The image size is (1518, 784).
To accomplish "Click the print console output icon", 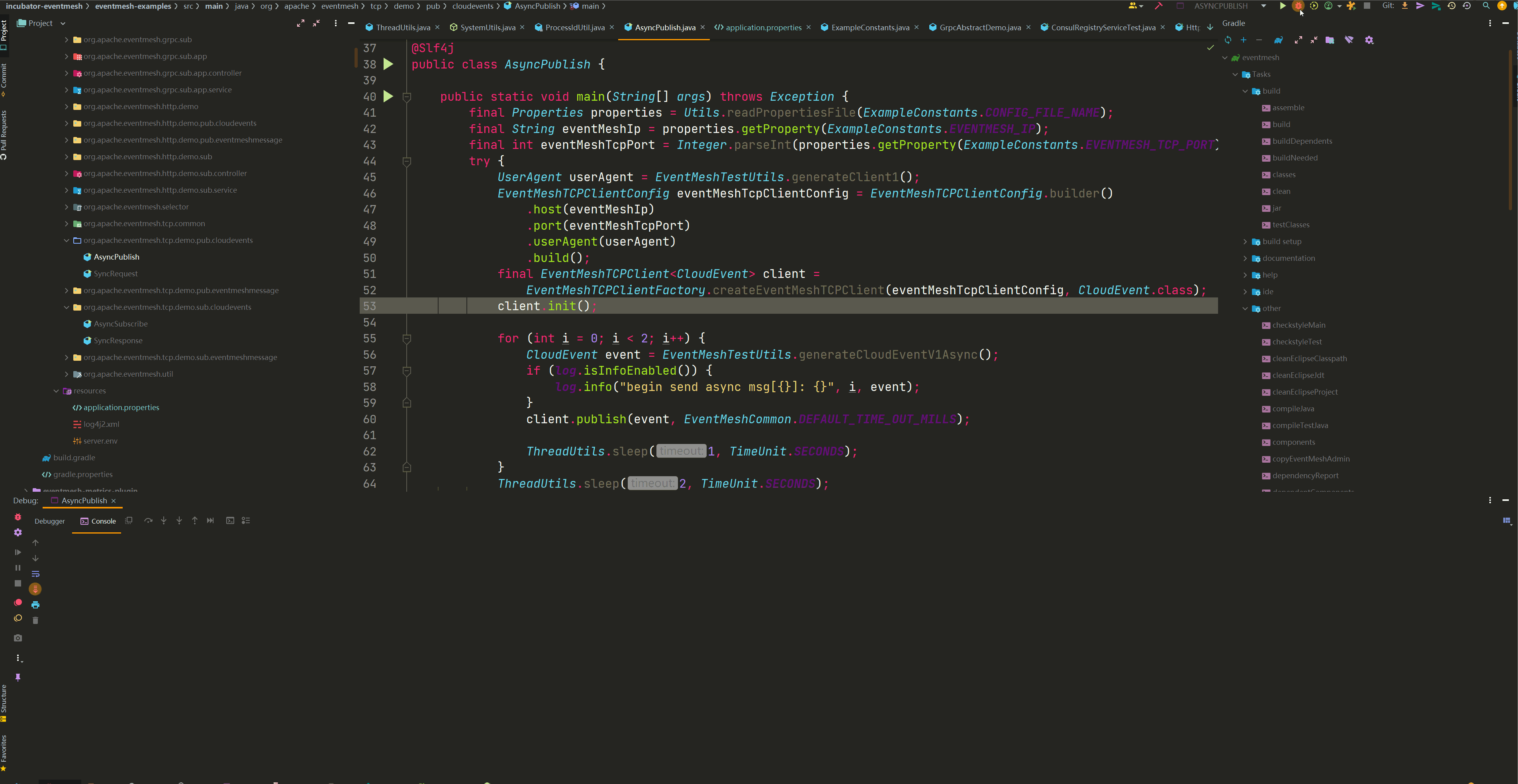I will pyautogui.click(x=35, y=605).
